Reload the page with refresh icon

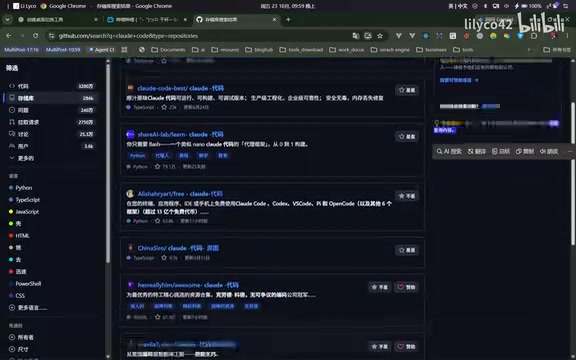coord(35,36)
